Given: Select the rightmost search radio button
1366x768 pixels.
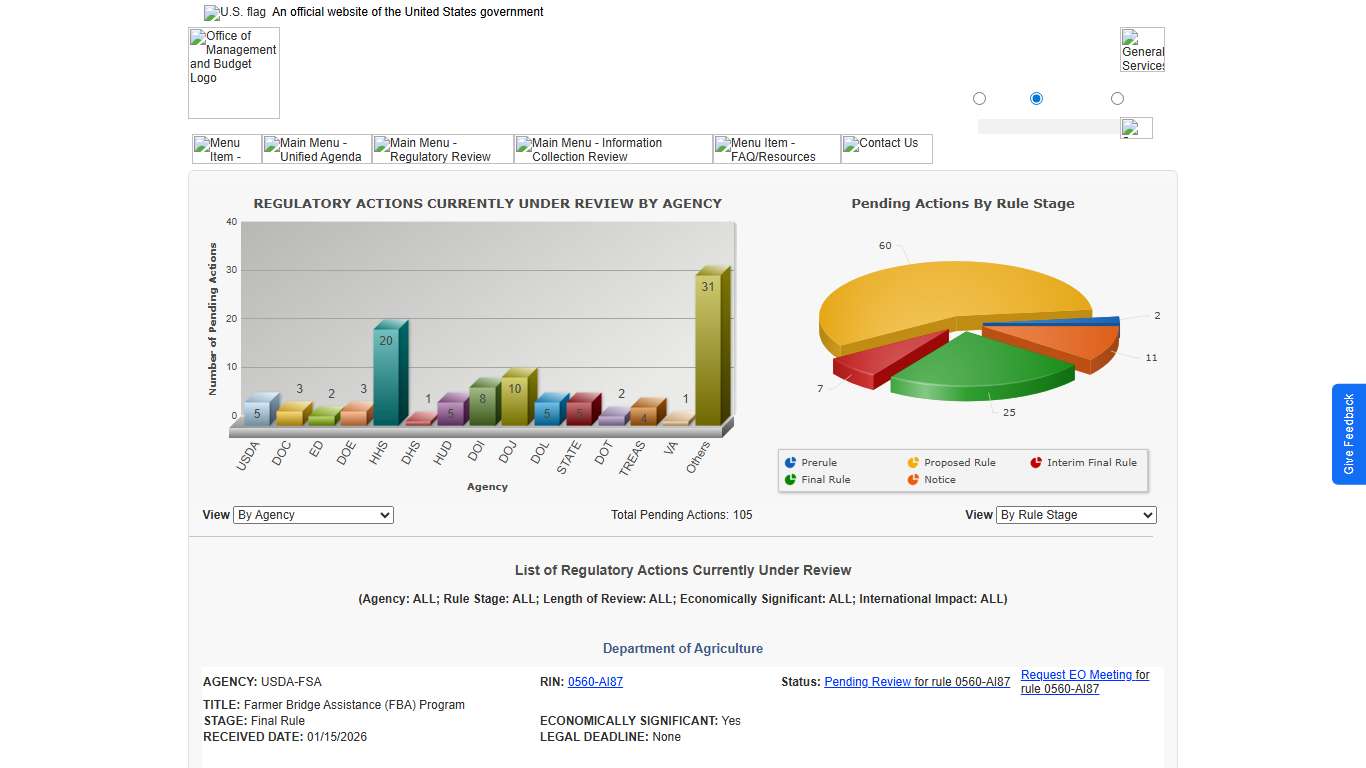Looking at the screenshot, I should click(1117, 98).
